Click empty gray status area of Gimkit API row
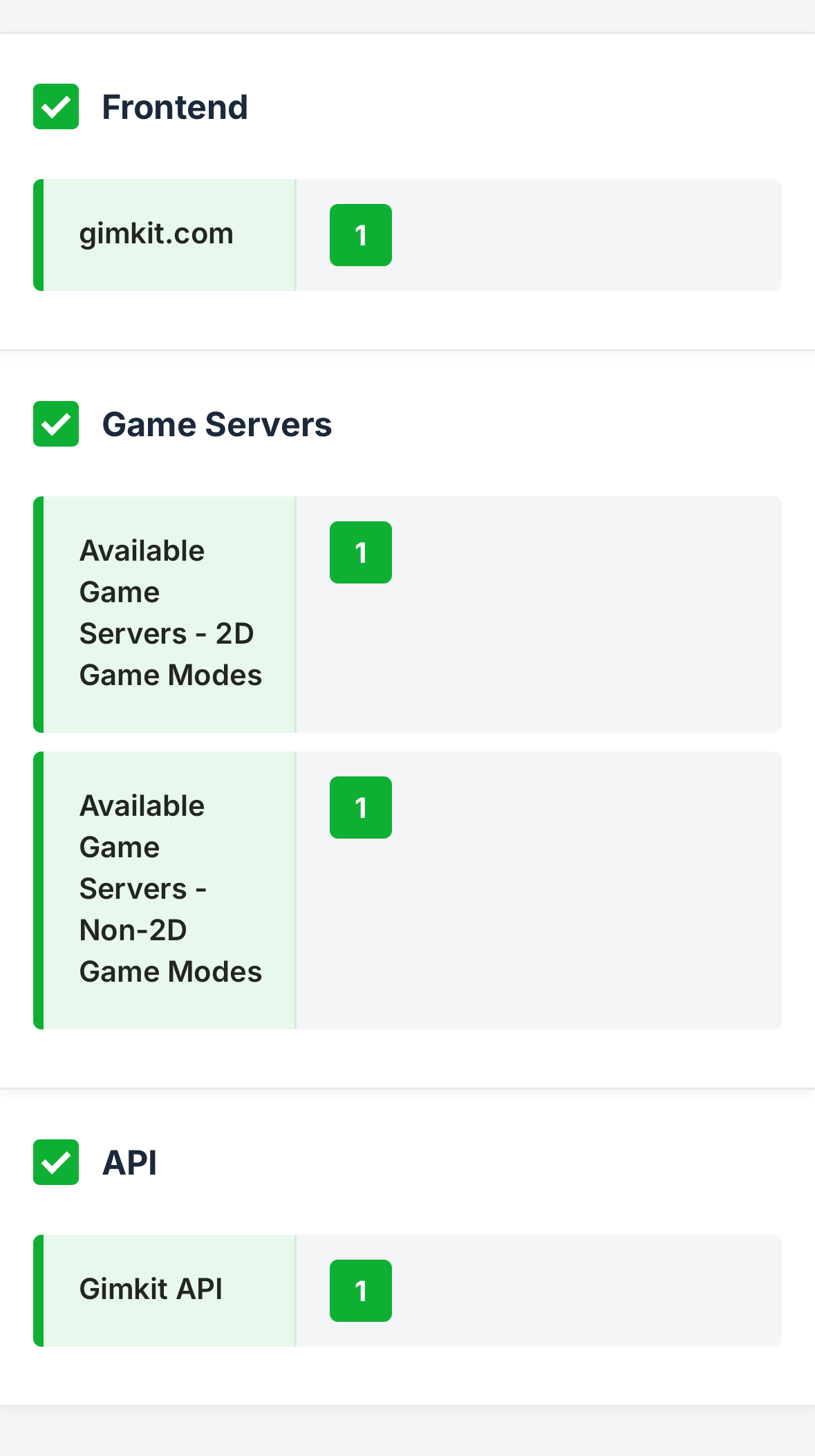This screenshot has height=1456, width=815. coord(588,1291)
